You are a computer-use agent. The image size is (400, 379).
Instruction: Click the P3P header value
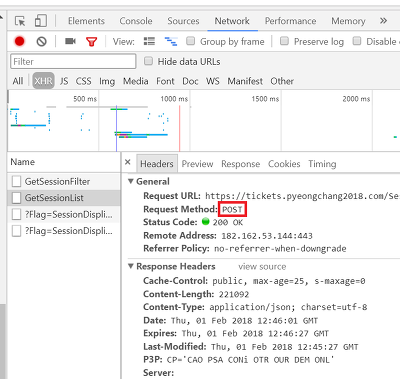pos(250,360)
